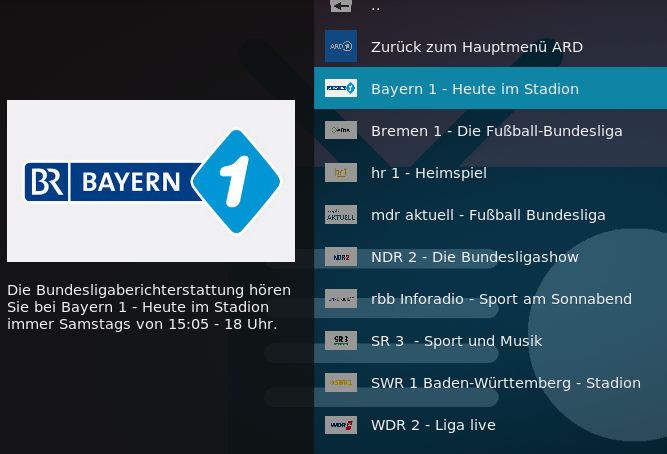This screenshot has width=667, height=454.
Task: Choose 'SR 3 - Sport und Musik'
Action: 490,340
